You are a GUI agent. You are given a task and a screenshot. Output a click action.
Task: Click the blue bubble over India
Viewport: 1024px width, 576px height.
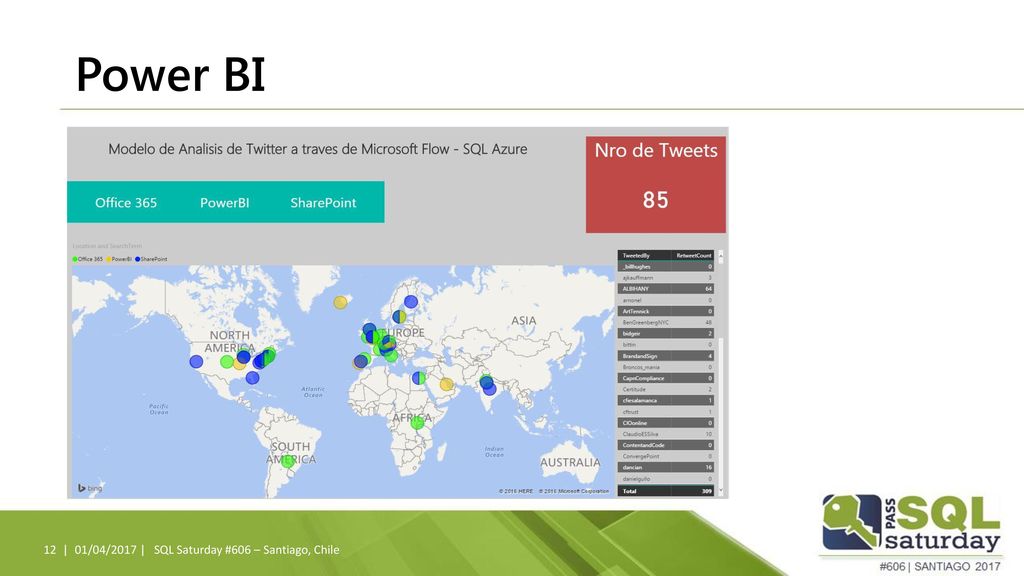tap(489, 389)
